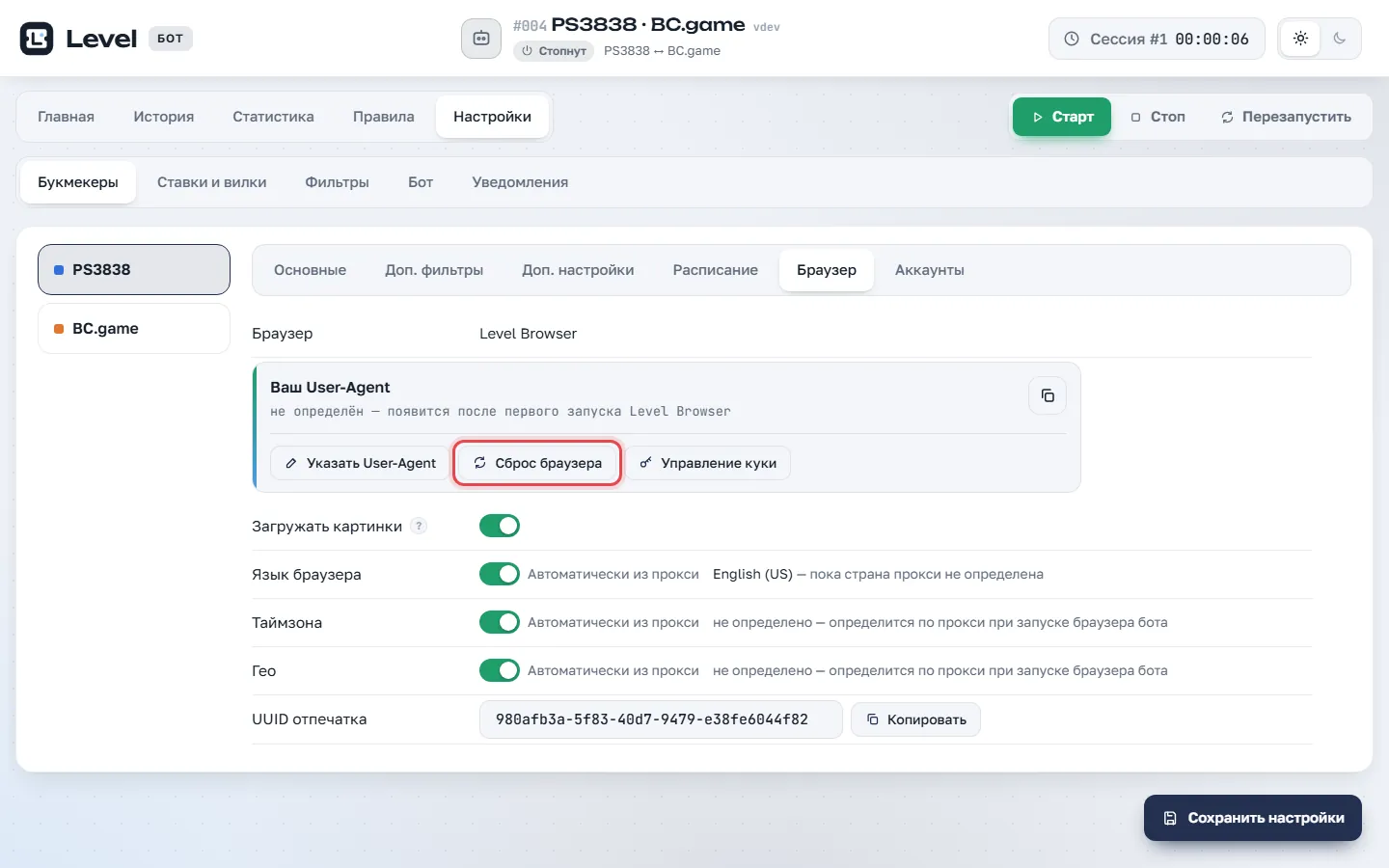
Task: Open the Главная tab
Action: (67, 117)
